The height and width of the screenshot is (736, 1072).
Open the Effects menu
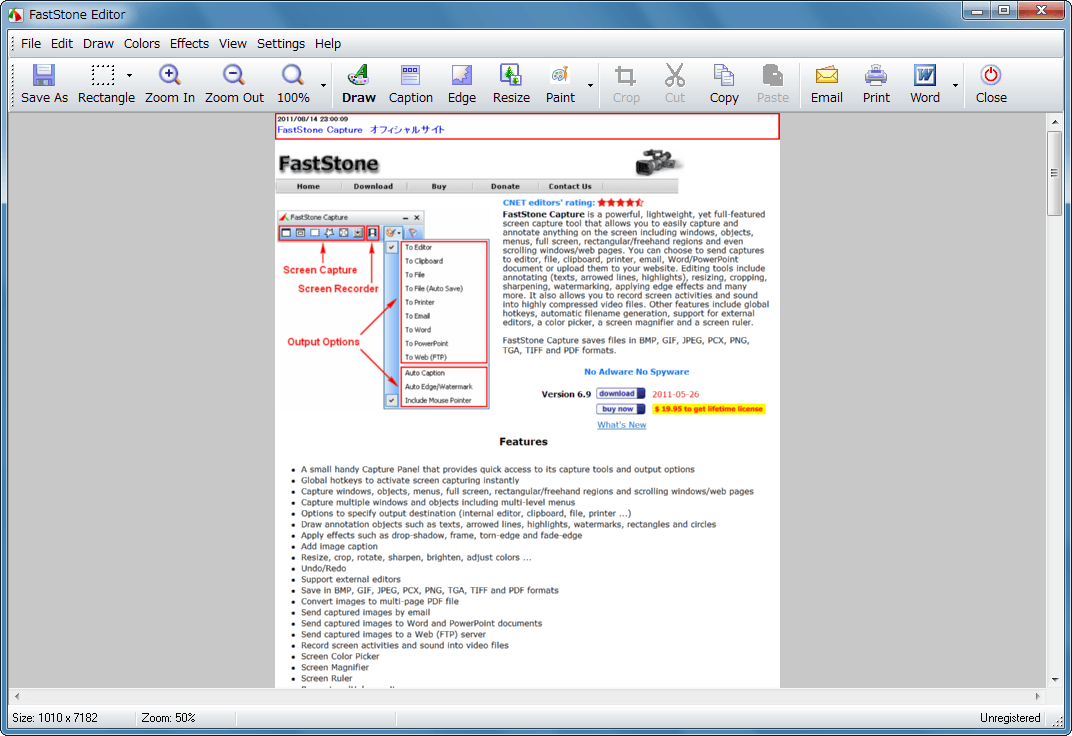coord(189,44)
